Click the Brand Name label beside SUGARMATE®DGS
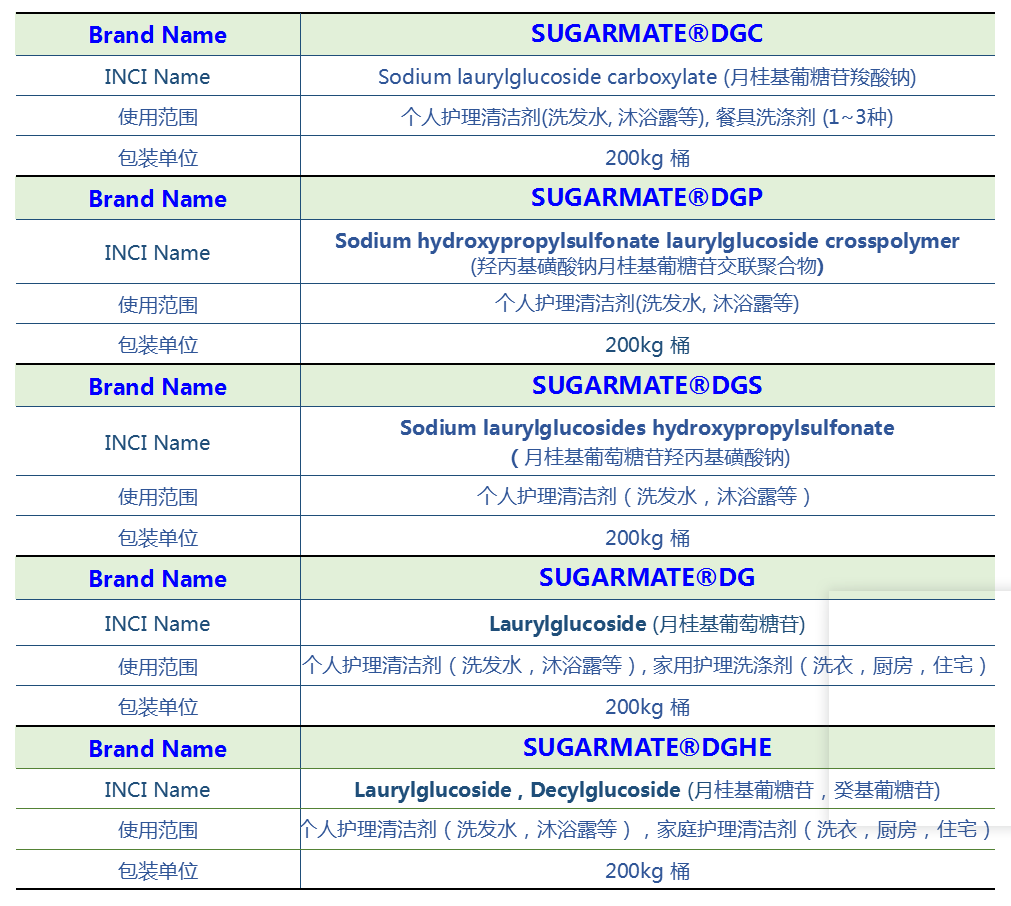This screenshot has width=1011, height=906. click(157, 387)
